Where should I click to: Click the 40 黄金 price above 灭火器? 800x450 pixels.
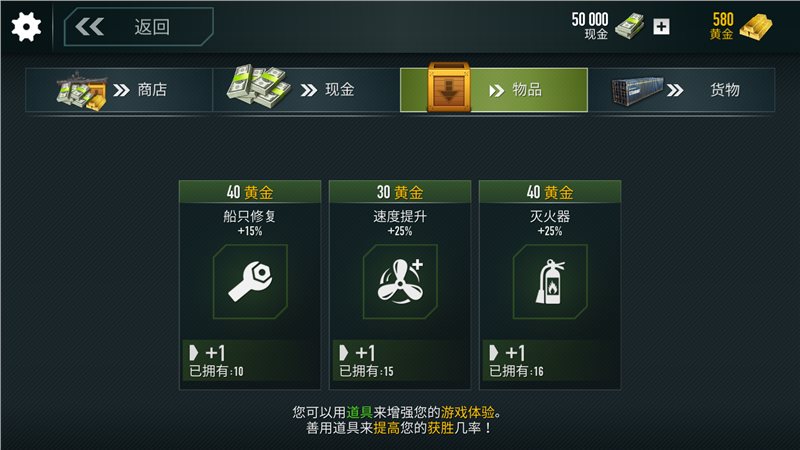click(x=550, y=192)
